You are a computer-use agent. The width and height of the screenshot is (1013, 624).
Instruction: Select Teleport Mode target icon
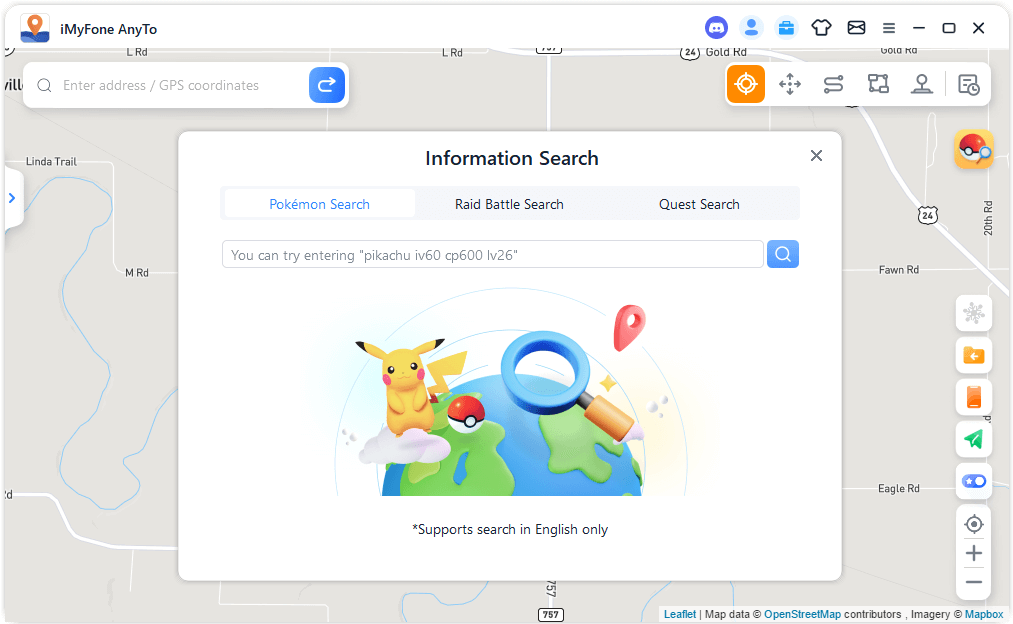(x=746, y=84)
